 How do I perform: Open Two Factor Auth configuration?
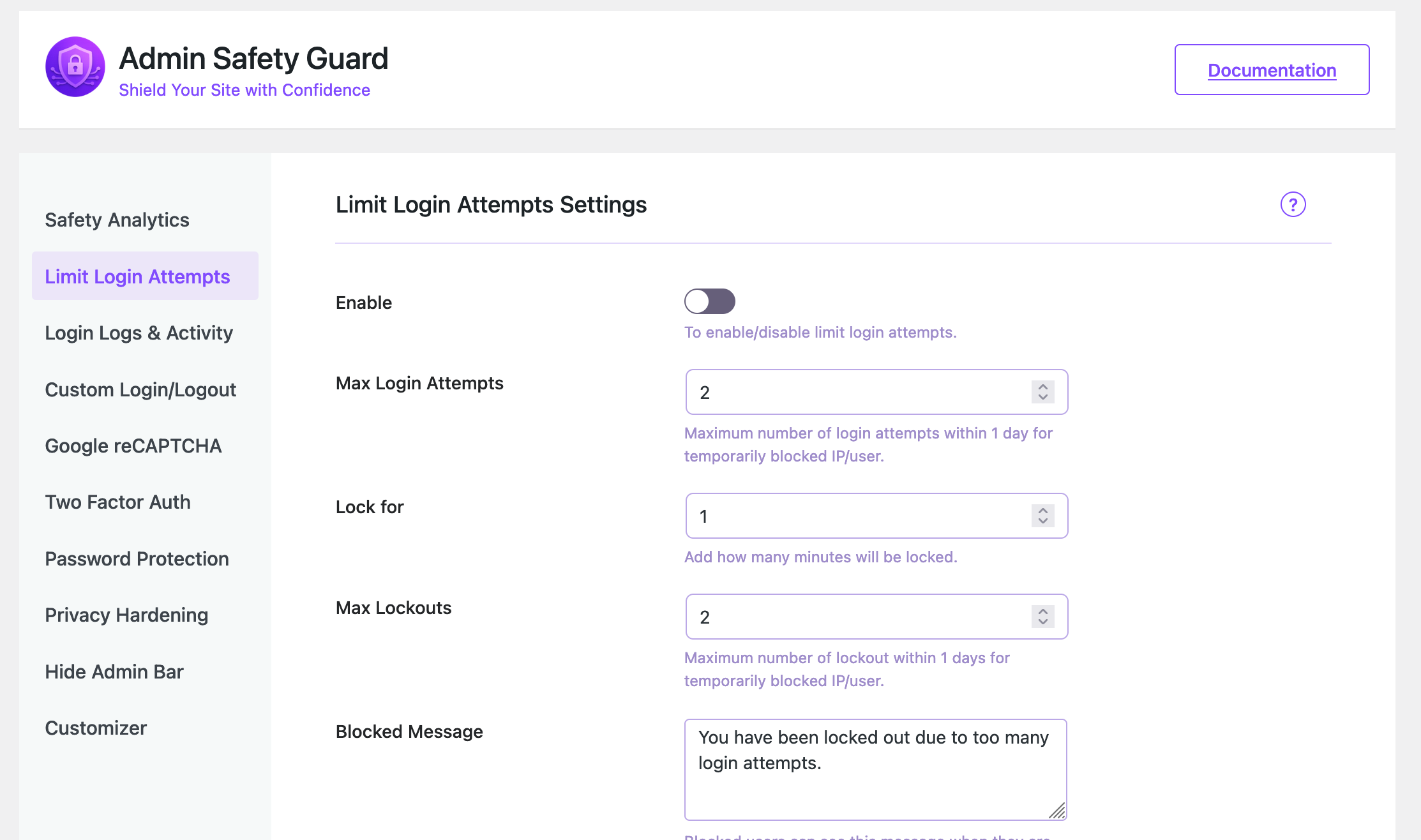117,502
